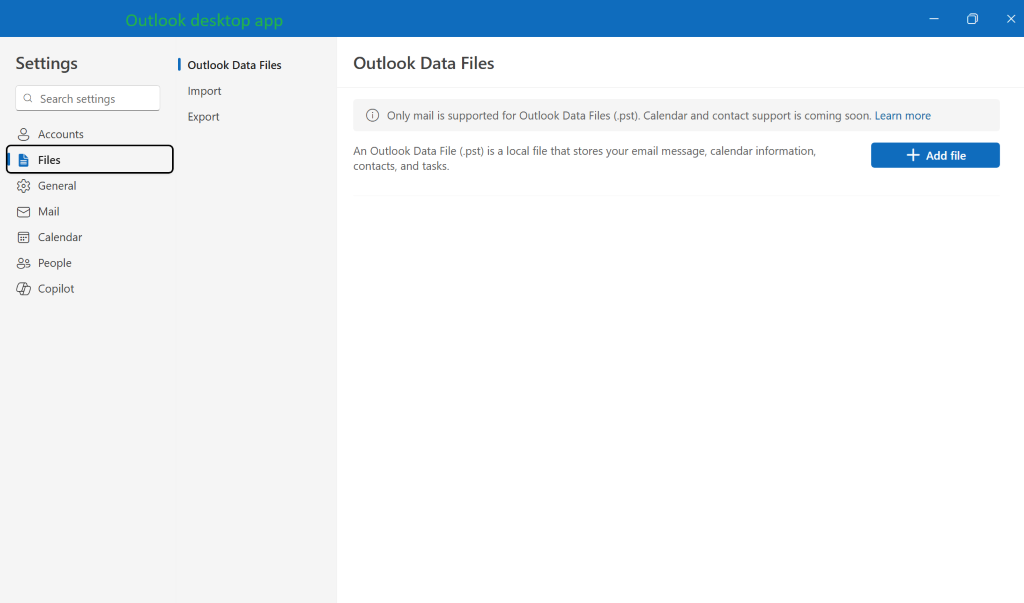Open the Learn more link
The image size is (1024, 603).
coord(903,116)
